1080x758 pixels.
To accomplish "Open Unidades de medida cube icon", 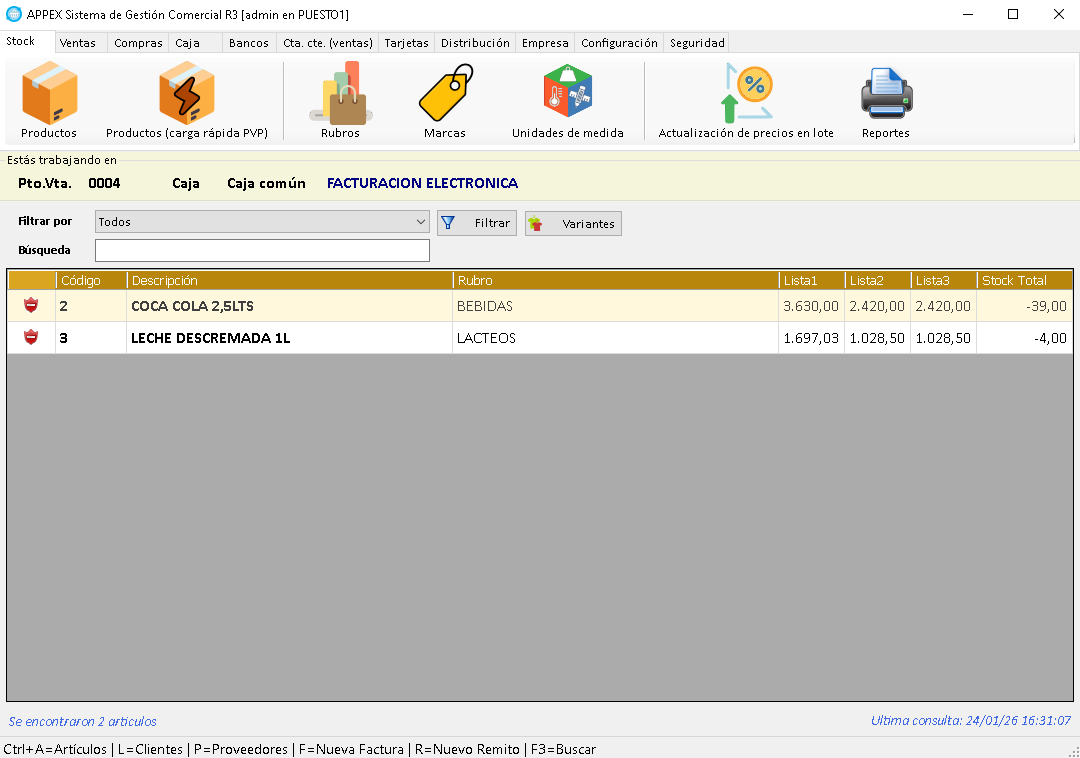I will point(567,94).
